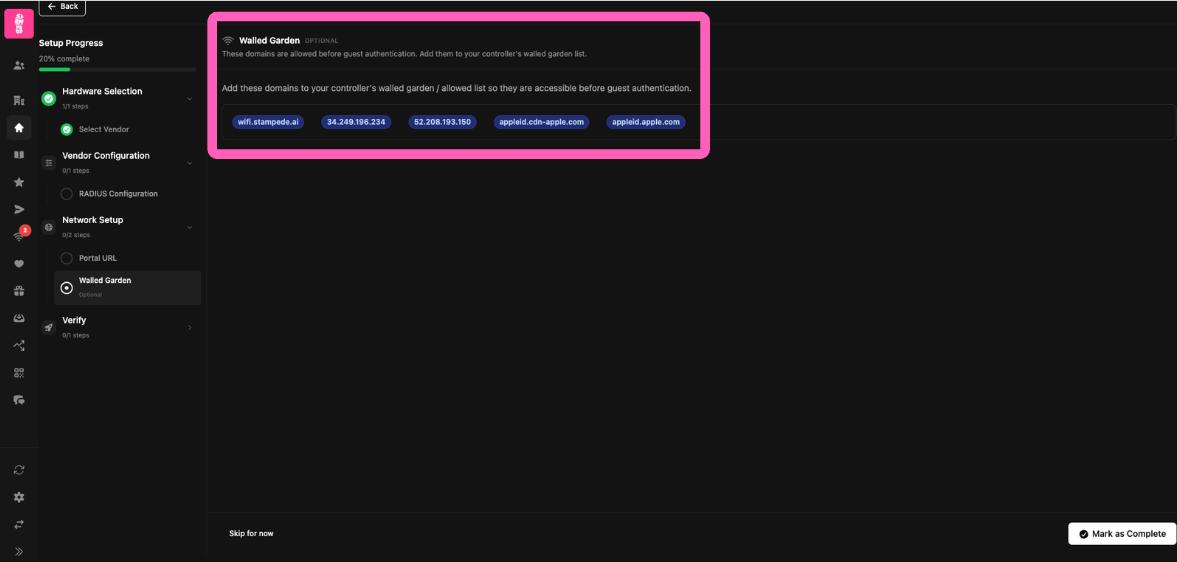The image size is (1177, 562).
Task: Click Skip for now link
Action: coord(251,534)
